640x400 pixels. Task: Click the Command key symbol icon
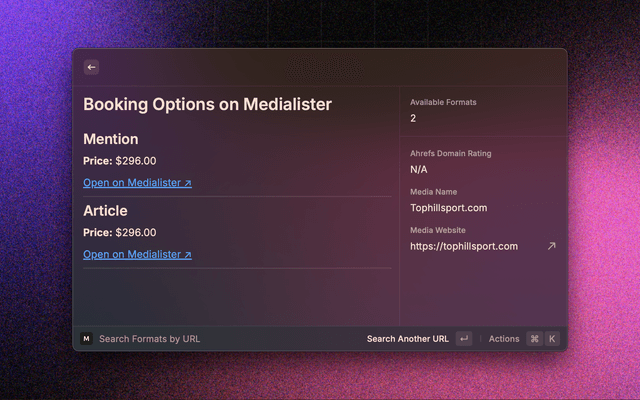click(x=534, y=339)
